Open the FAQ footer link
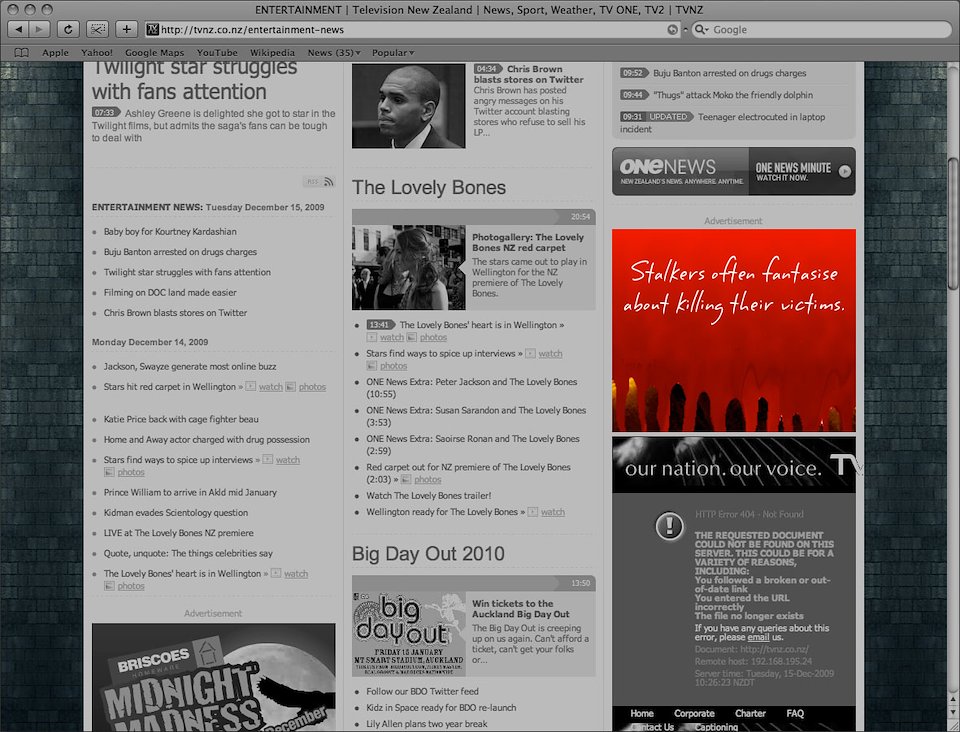960x732 pixels. coord(795,714)
